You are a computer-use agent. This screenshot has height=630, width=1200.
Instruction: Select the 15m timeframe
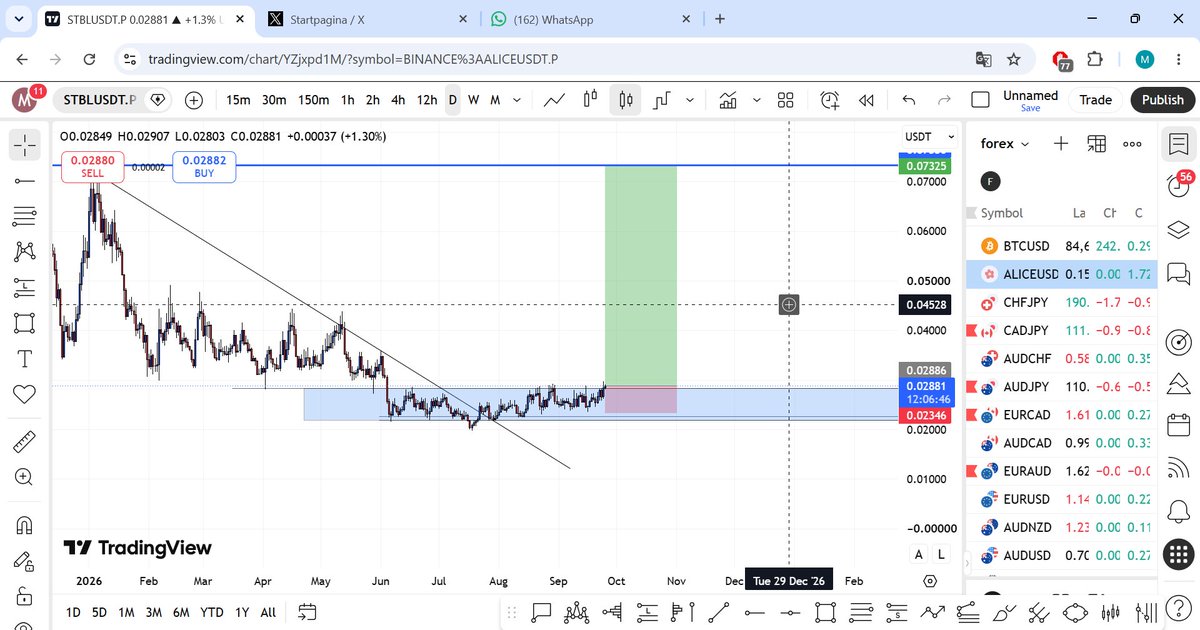pos(238,100)
